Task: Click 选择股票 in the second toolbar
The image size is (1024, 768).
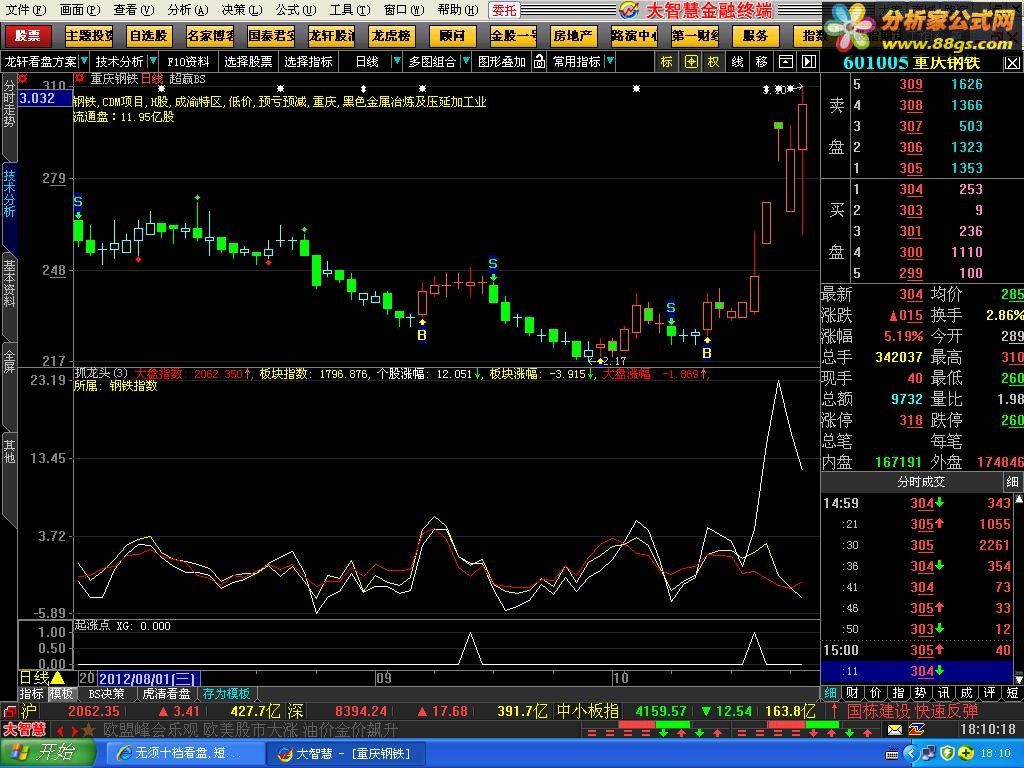Action: [248, 62]
